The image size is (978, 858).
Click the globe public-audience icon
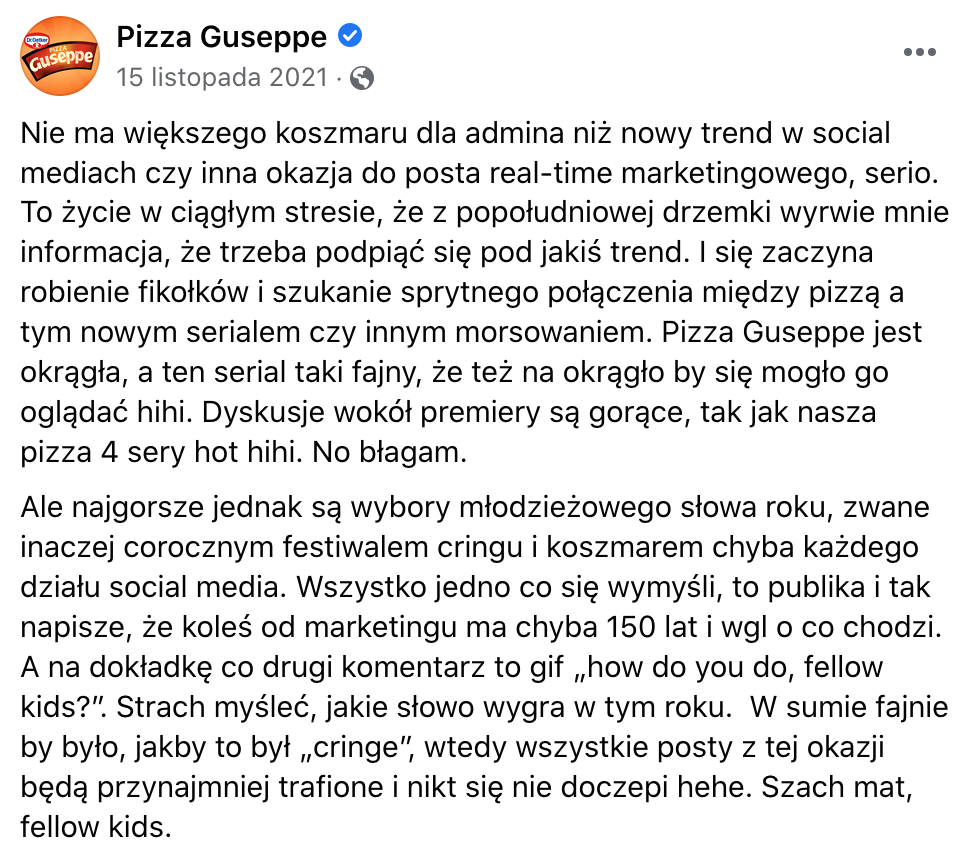(362, 78)
